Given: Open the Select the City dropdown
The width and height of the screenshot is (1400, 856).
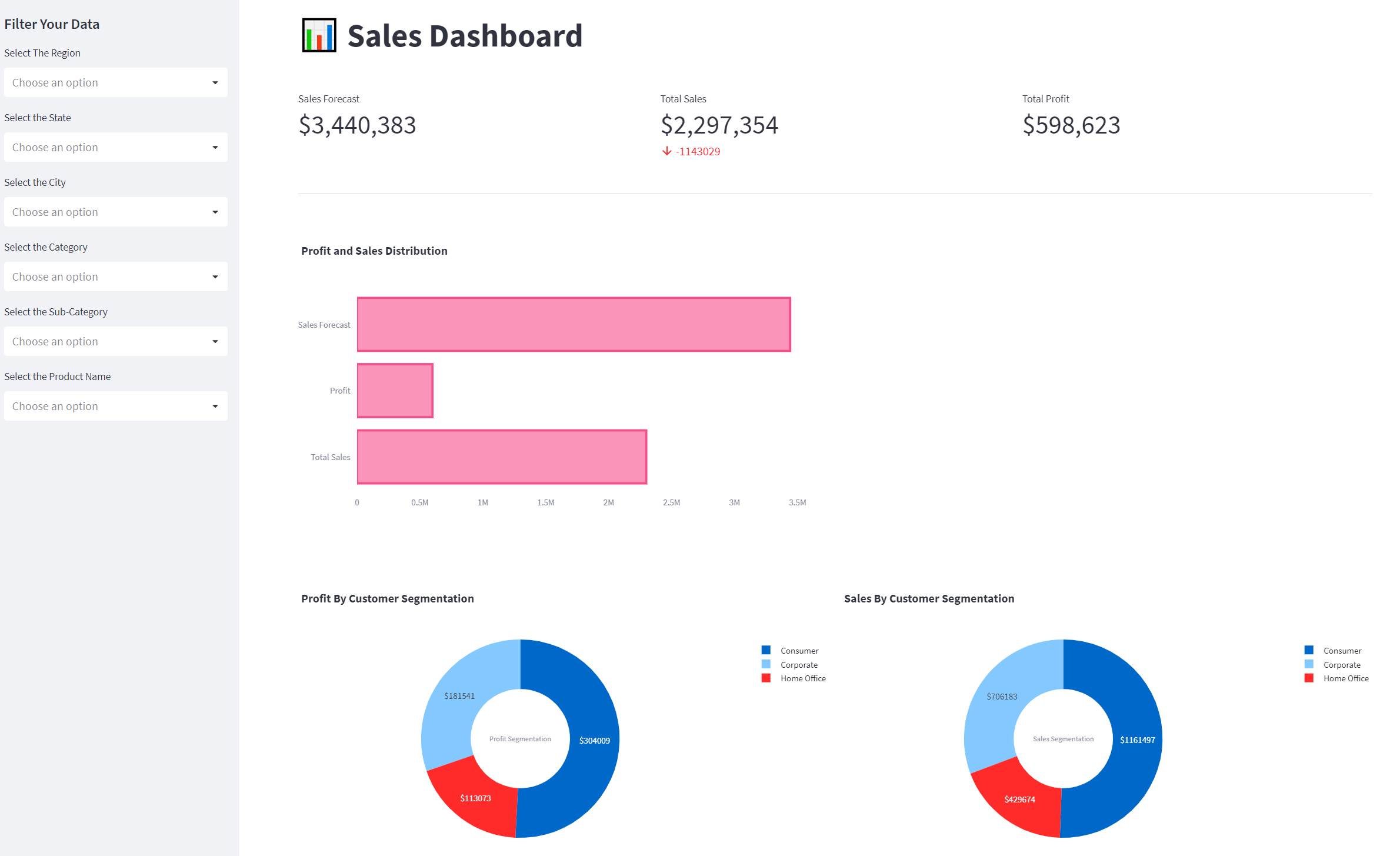Looking at the screenshot, I should click(115, 212).
